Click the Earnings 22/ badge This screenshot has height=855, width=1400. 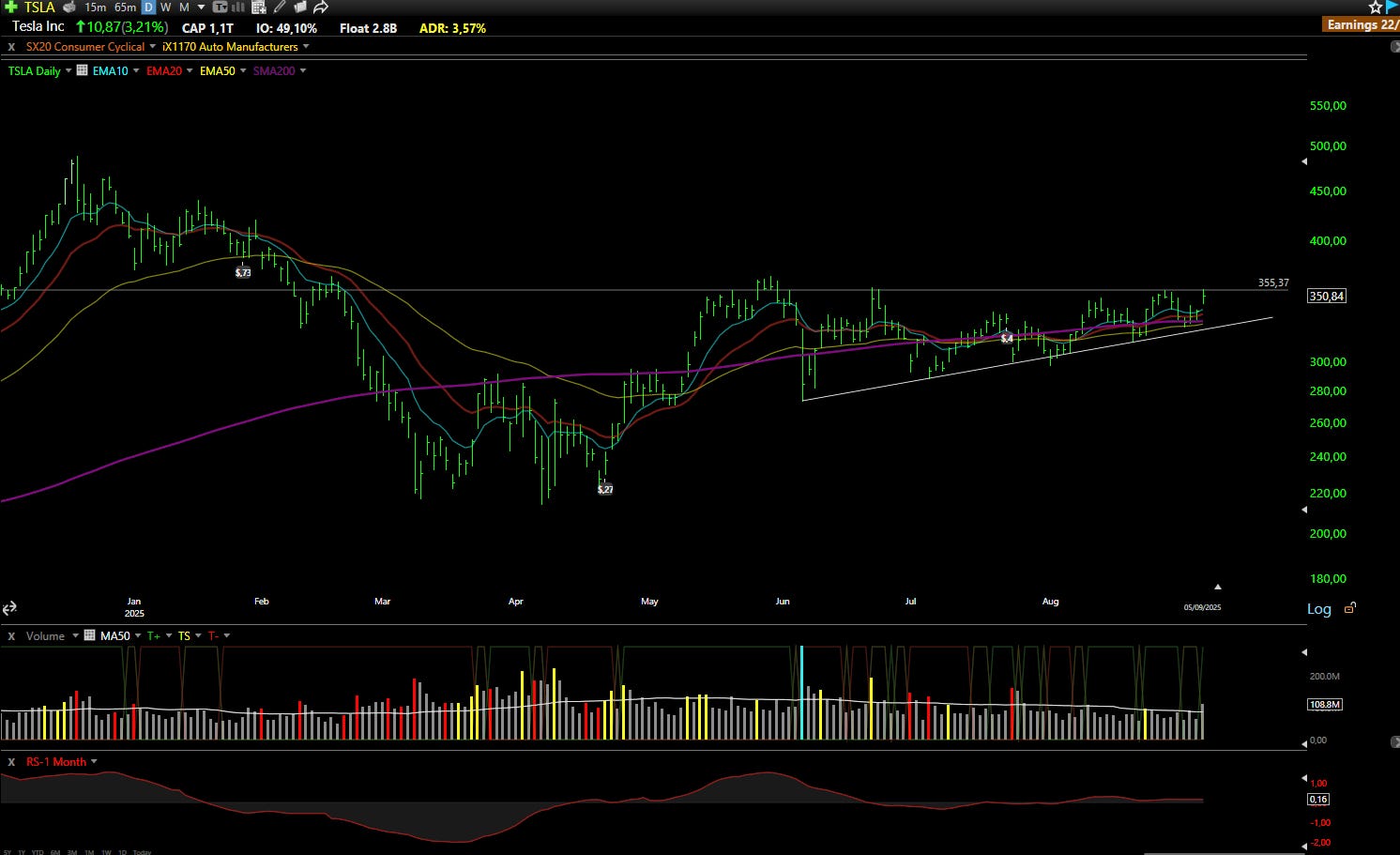pos(1361,24)
